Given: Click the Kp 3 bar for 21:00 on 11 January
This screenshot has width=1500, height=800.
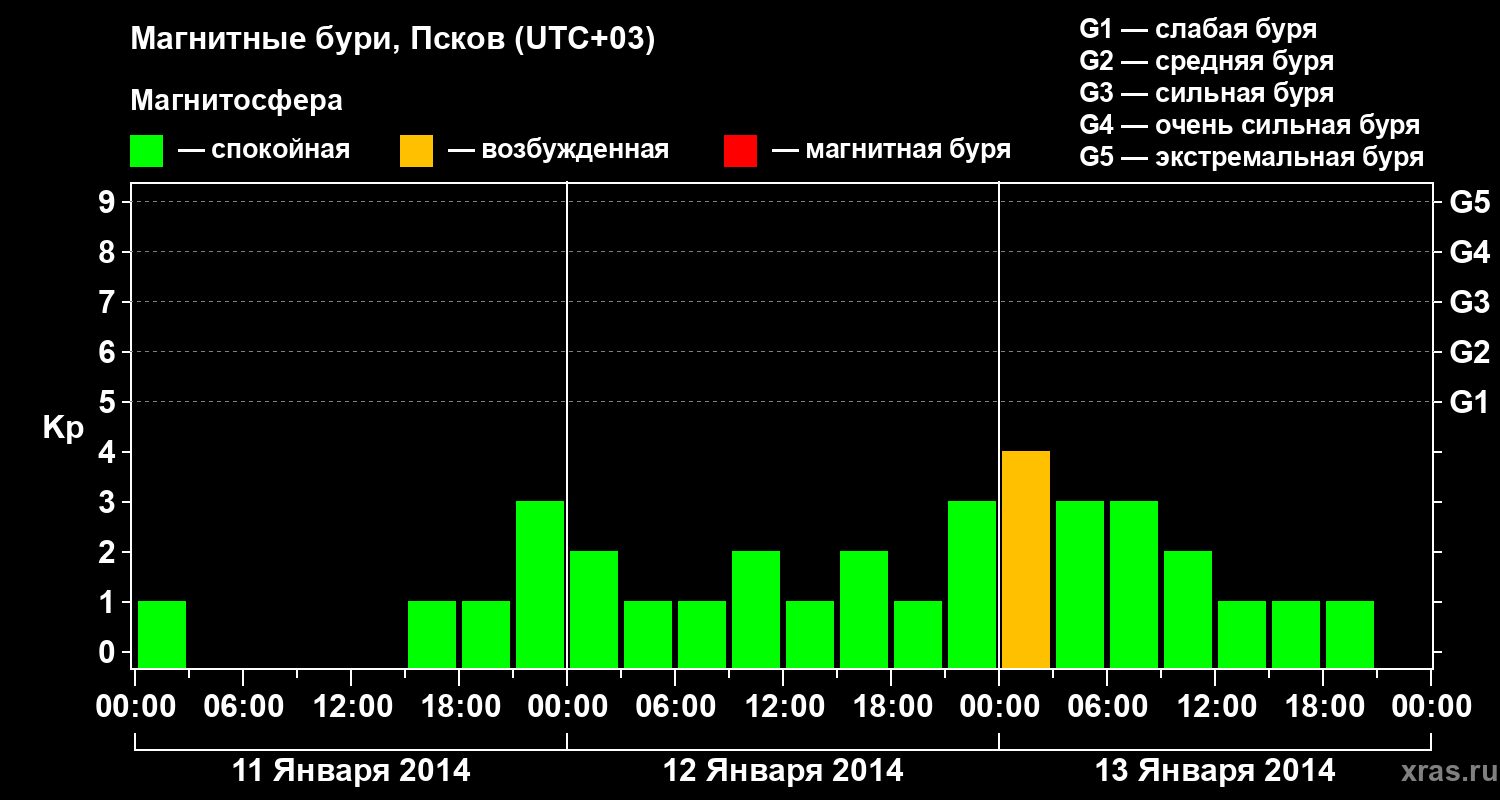Looking at the screenshot, I should (x=540, y=584).
